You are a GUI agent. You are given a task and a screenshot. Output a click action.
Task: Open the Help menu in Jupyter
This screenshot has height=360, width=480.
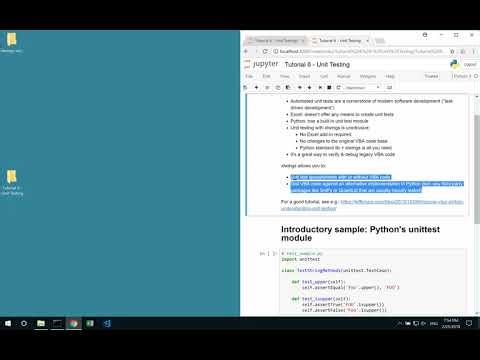point(390,76)
